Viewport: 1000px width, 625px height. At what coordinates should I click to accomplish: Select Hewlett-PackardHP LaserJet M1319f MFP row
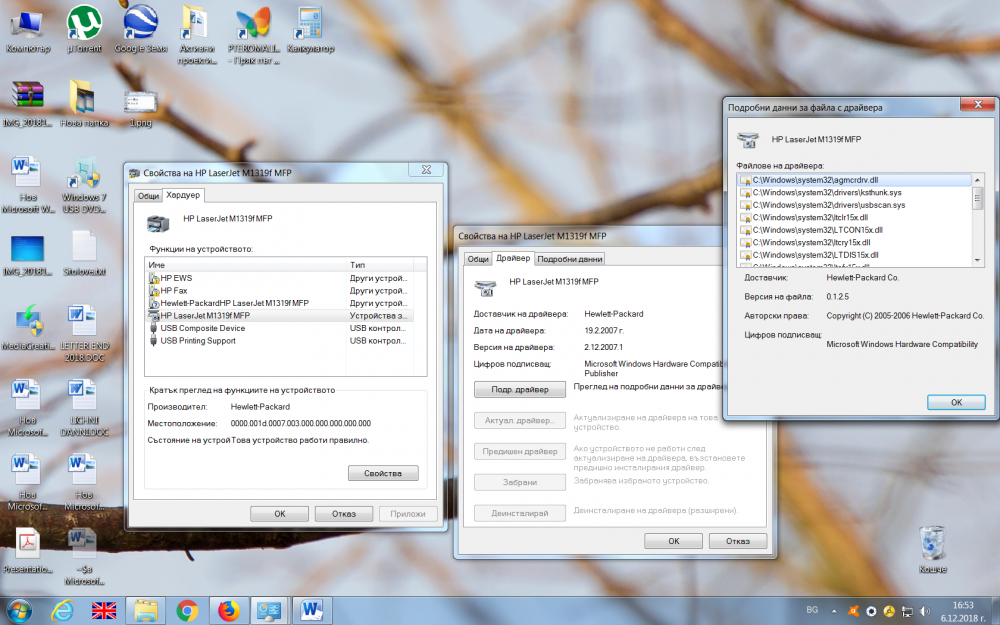tap(279, 303)
